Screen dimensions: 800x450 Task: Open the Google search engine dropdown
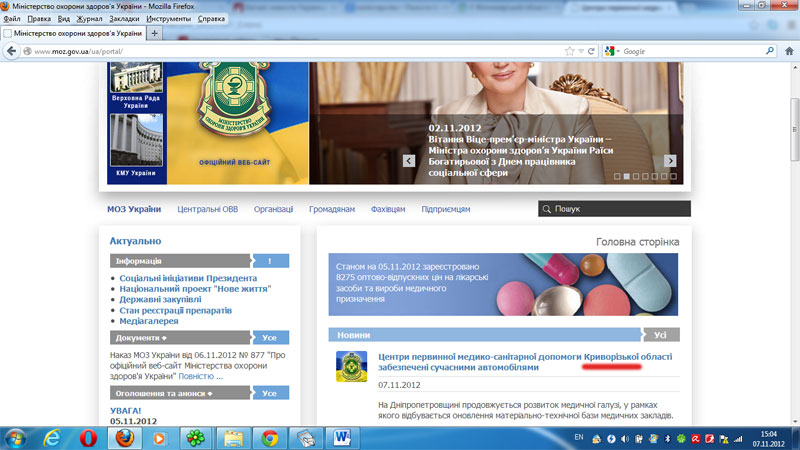click(614, 51)
